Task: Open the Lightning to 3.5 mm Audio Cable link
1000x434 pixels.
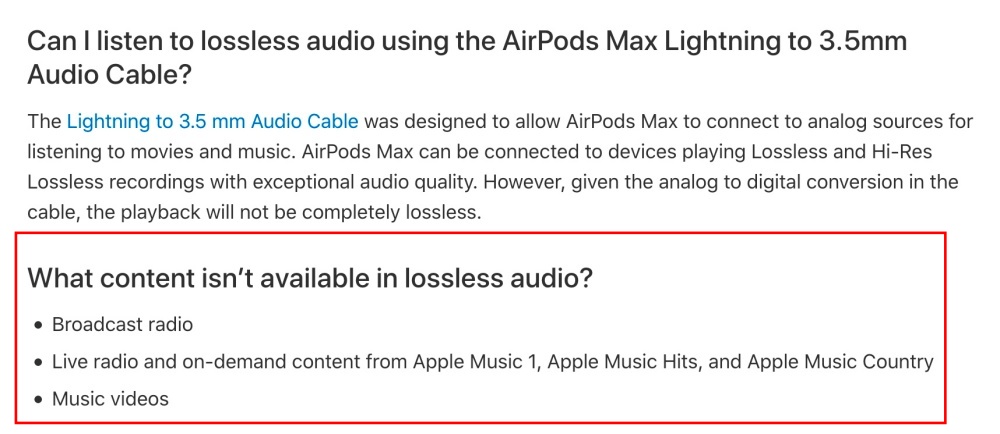Action: [212, 121]
